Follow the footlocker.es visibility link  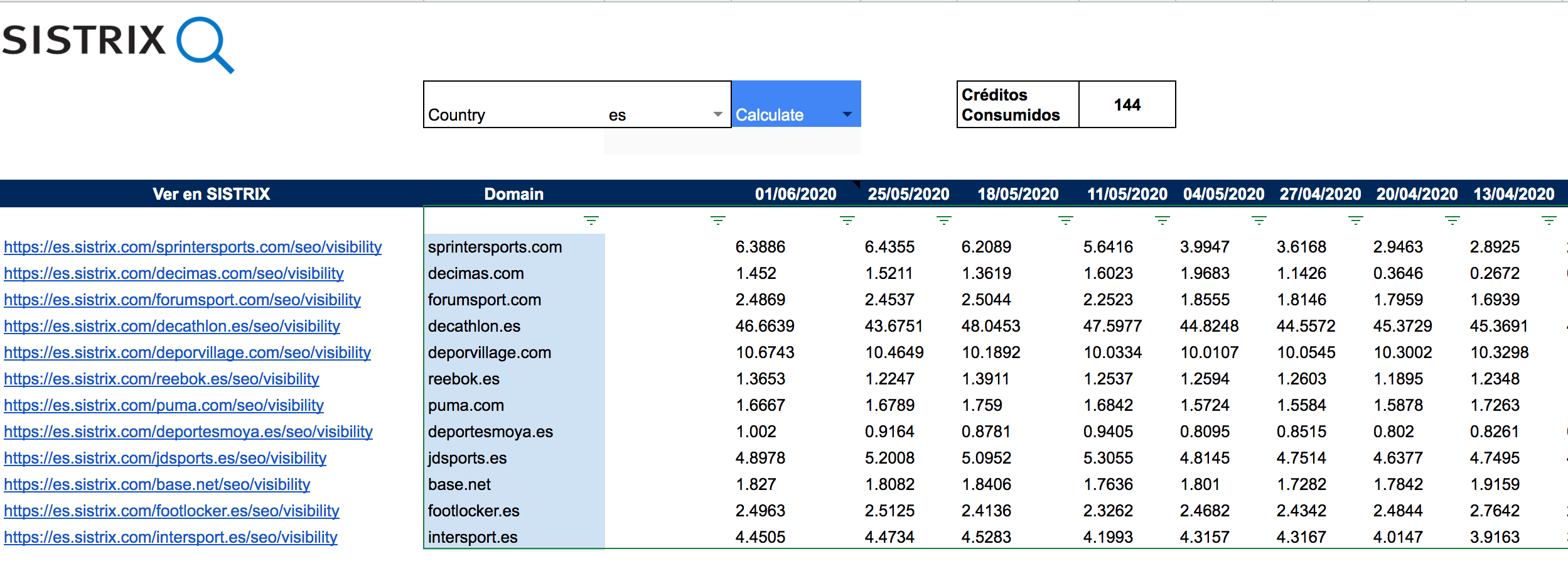[171, 511]
